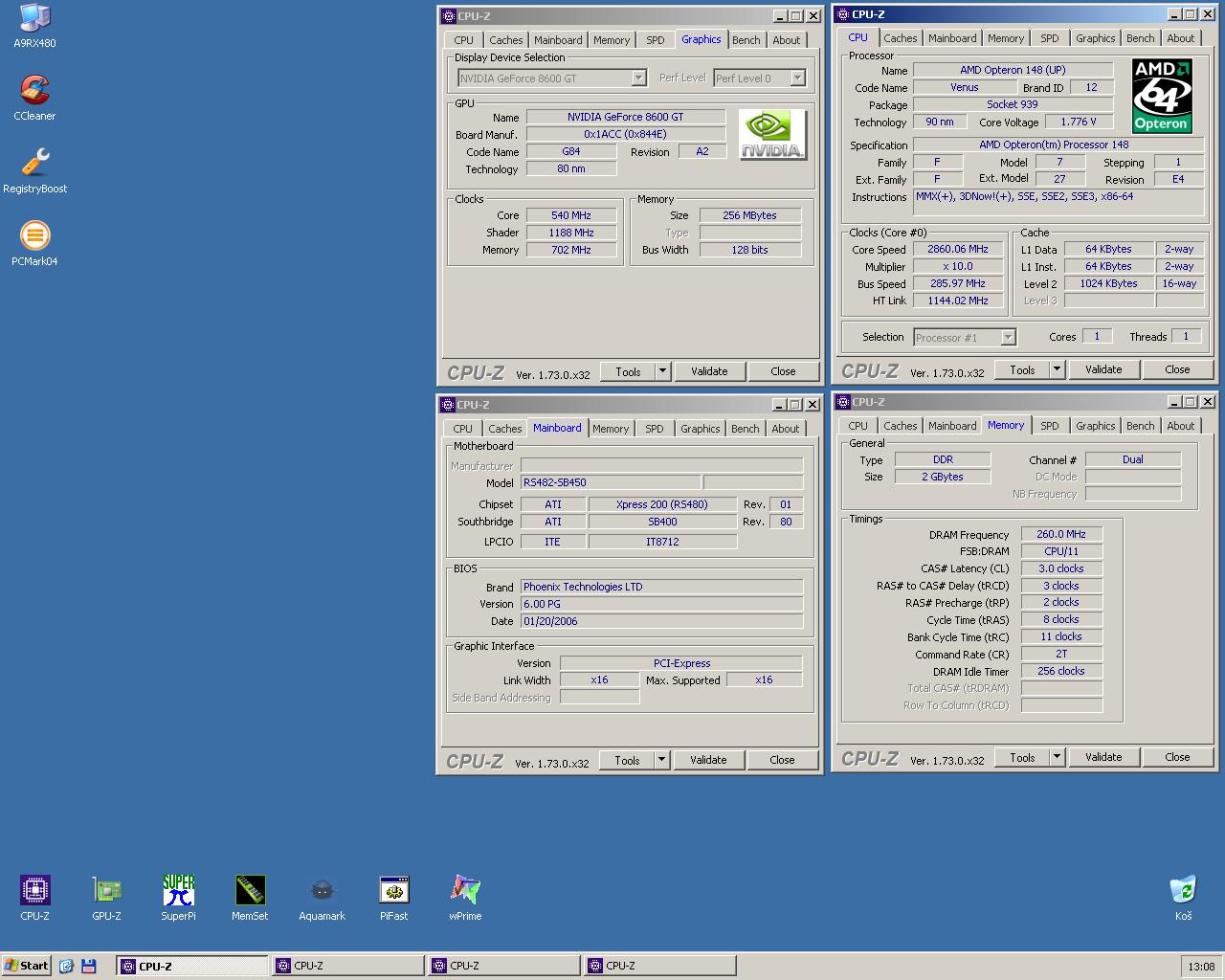
Task: Click title bar icon of Memory CPU-Z window
Action: (842, 401)
